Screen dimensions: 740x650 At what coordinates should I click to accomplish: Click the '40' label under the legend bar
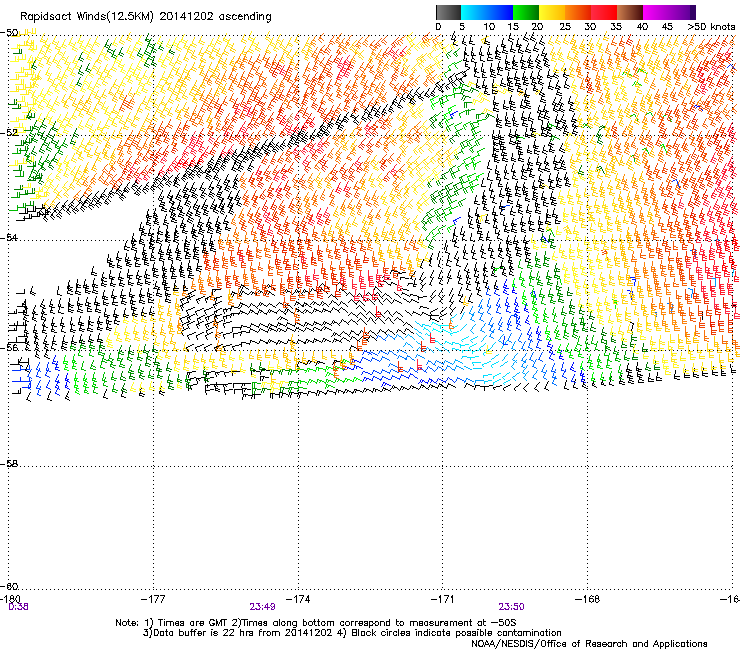click(642, 27)
